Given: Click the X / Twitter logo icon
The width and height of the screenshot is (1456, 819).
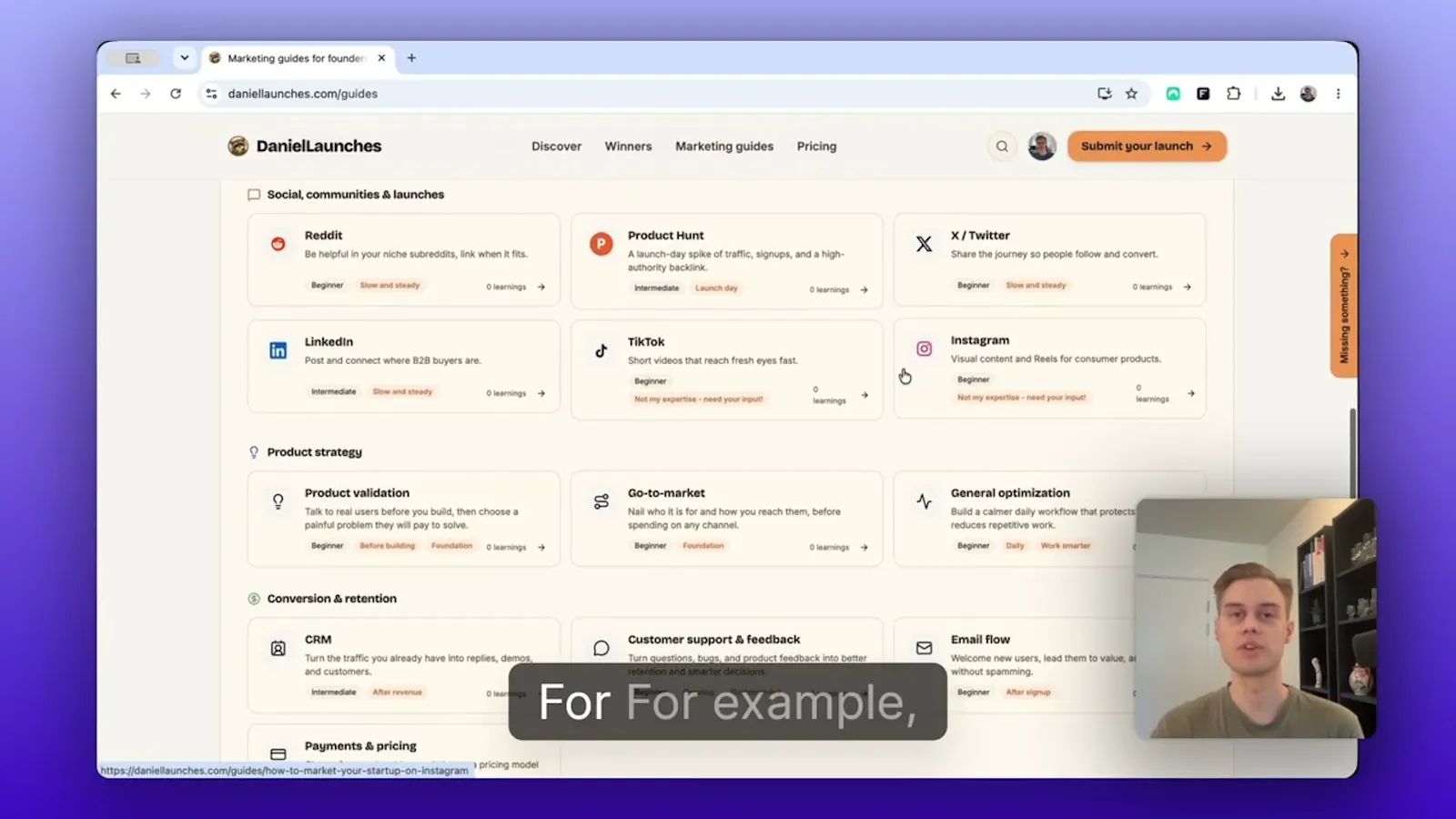Looking at the screenshot, I should coord(924,244).
